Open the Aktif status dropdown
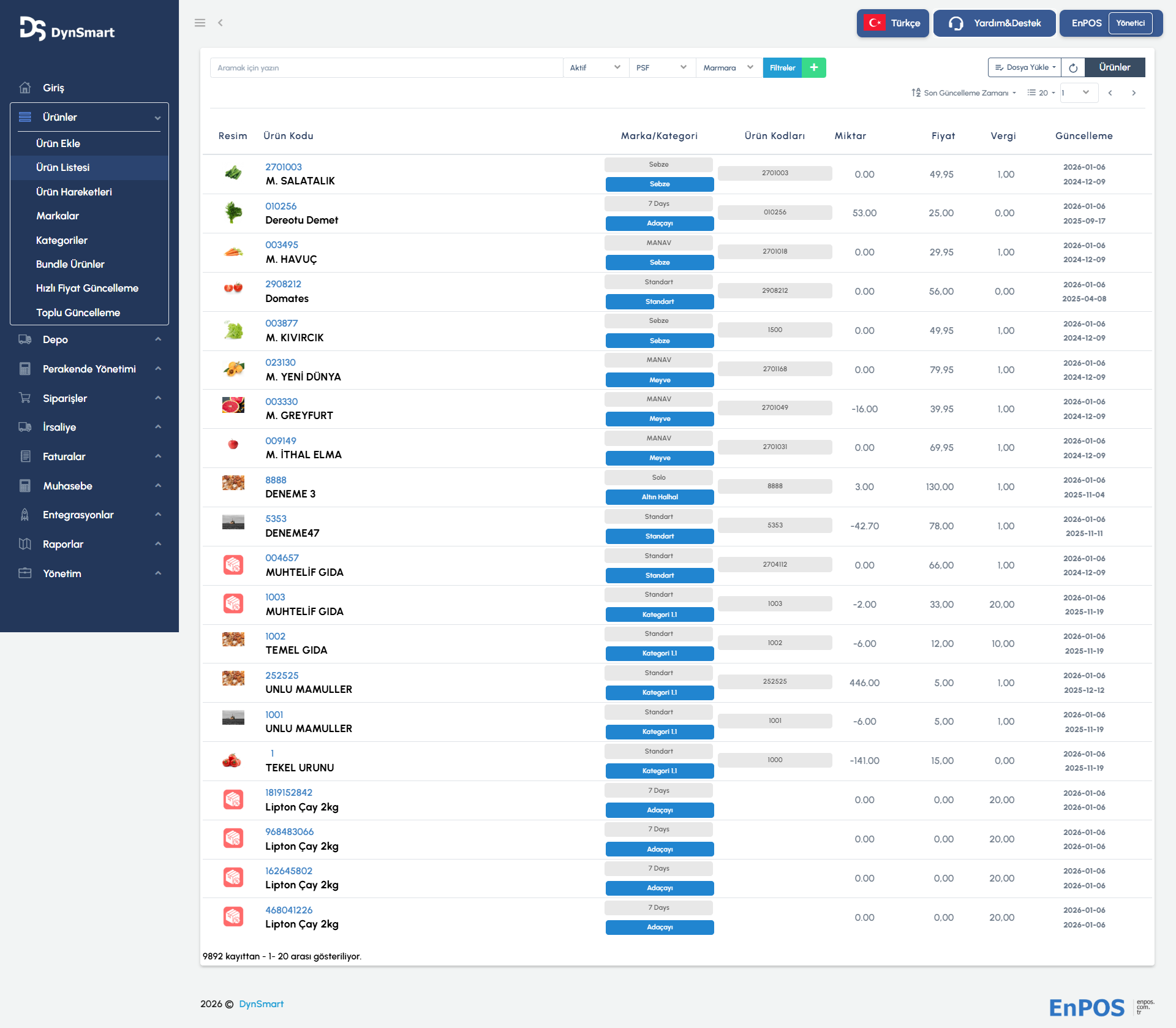 pyautogui.click(x=595, y=67)
